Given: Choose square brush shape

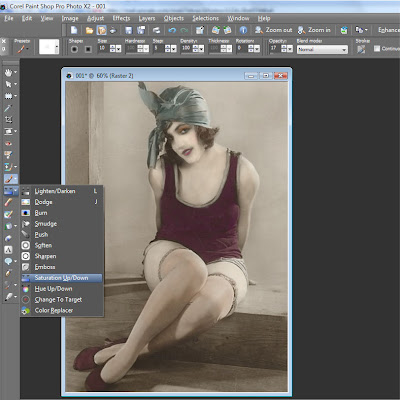Looking at the screenshot, I should tap(88, 49).
